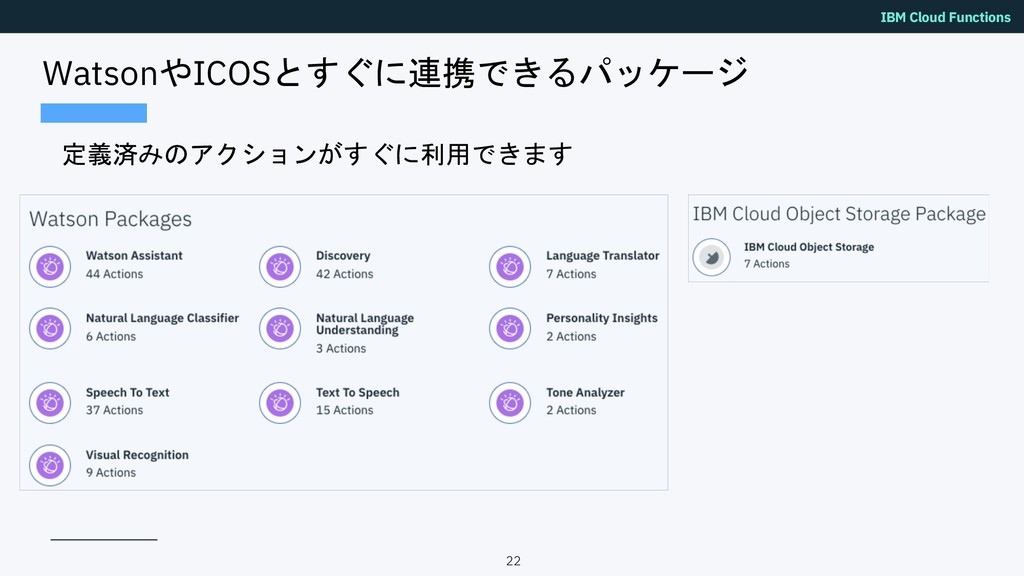Viewport: 1024px width, 576px height.
Task: Click the Watson Assistant package icon
Action: coord(50,266)
